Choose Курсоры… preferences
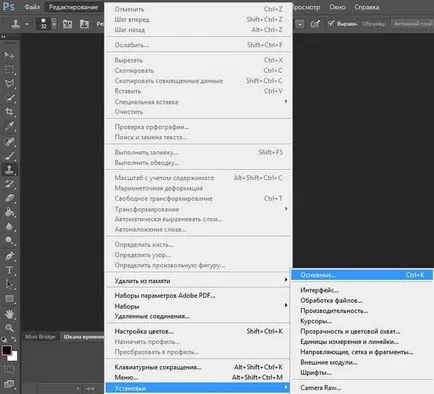Image resolution: width=434 pixels, height=394 pixels. coord(362,321)
